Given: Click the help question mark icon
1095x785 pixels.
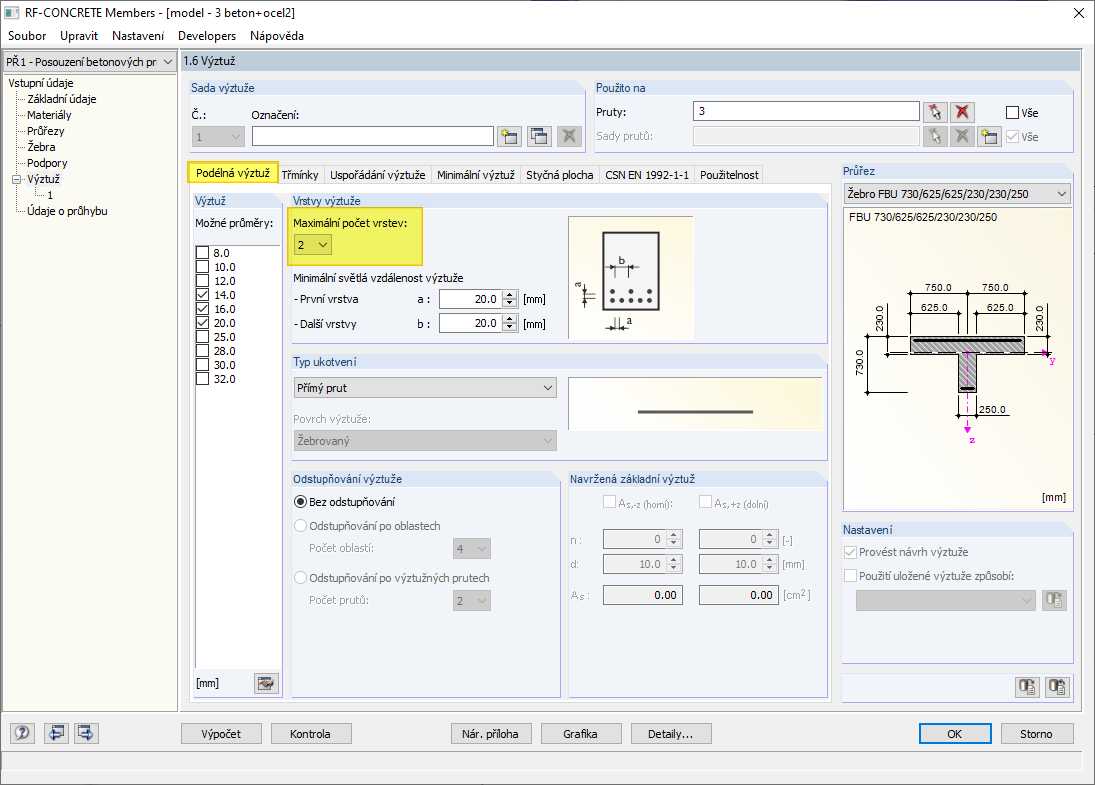Looking at the screenshot, I should tap(22, 733).
